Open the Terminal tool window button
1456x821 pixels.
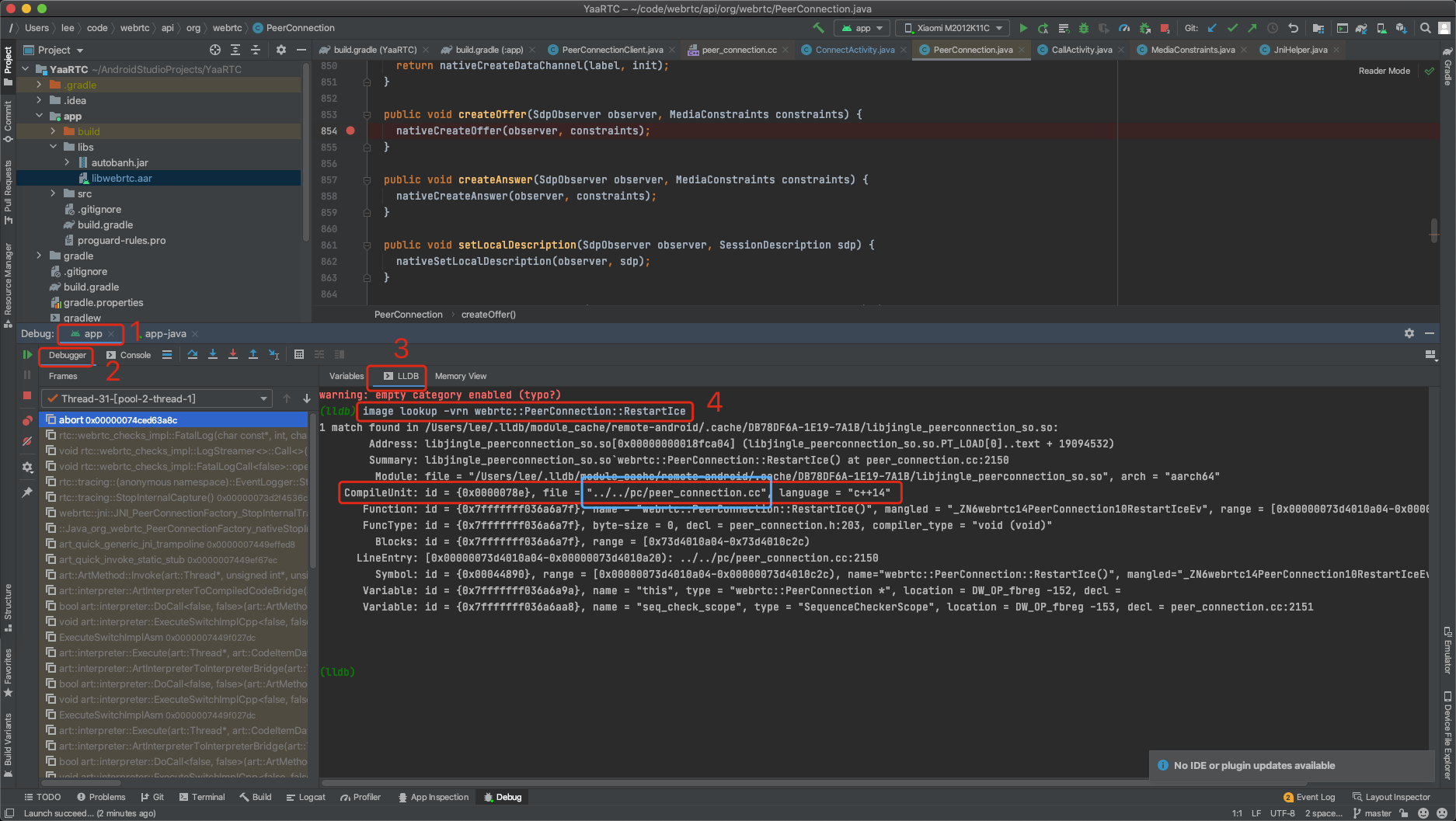(202, 797)
